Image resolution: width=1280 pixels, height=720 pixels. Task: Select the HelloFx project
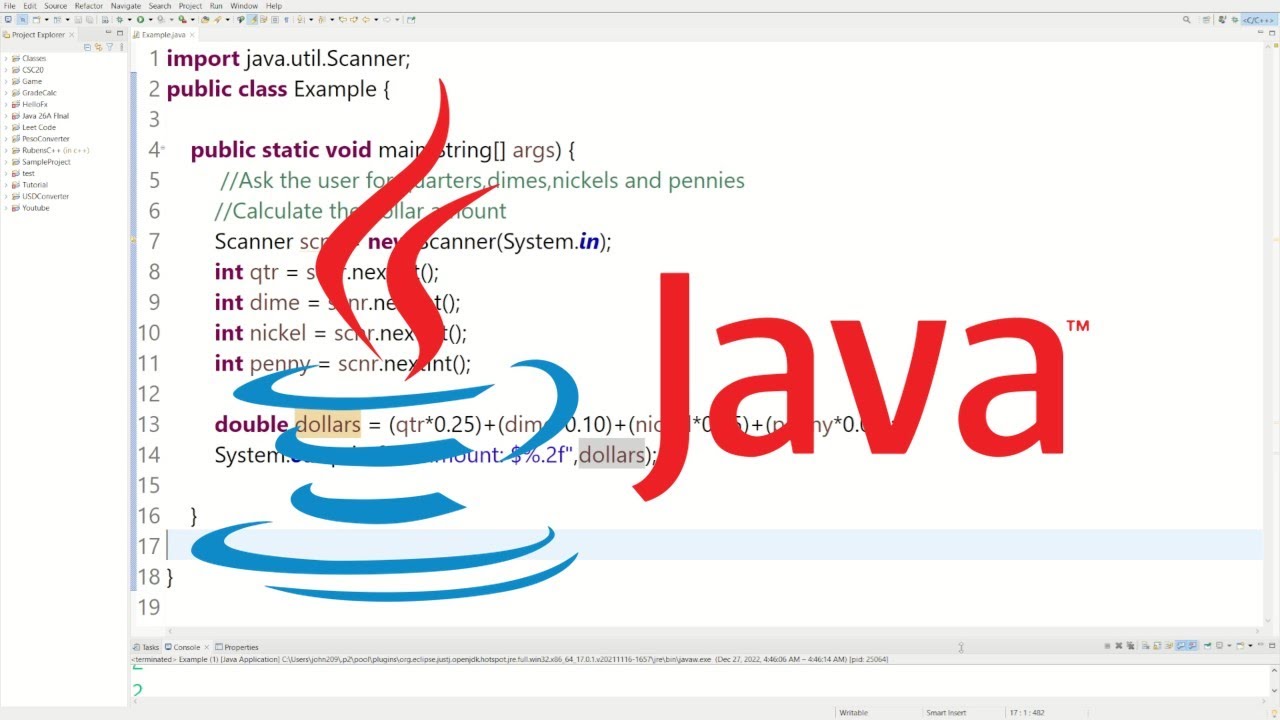35,104
